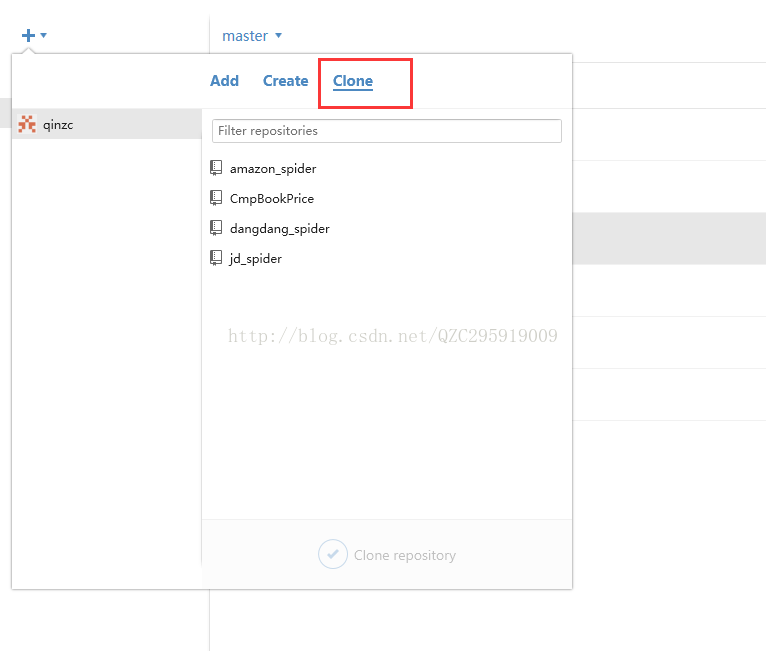766x651 pixels.
Task: Select the qinzc account
Action: tap(106, 125)
